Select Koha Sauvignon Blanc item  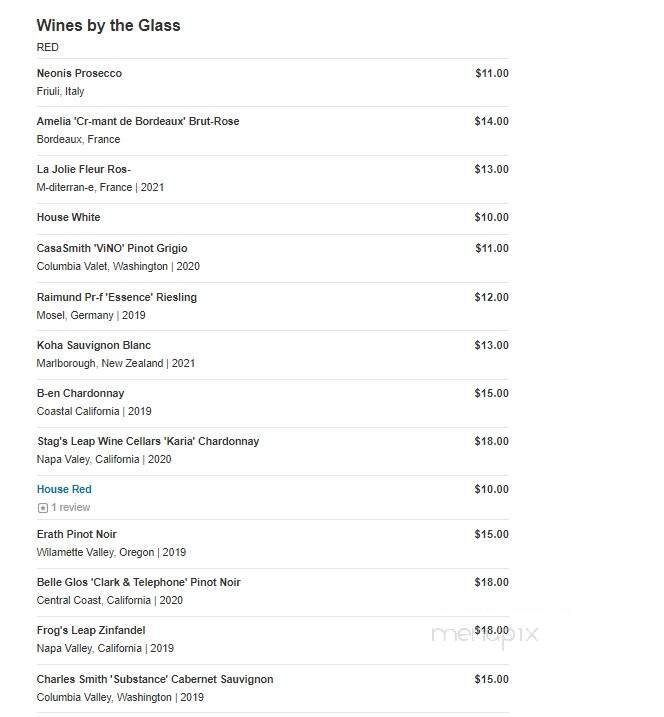(94, 345)
